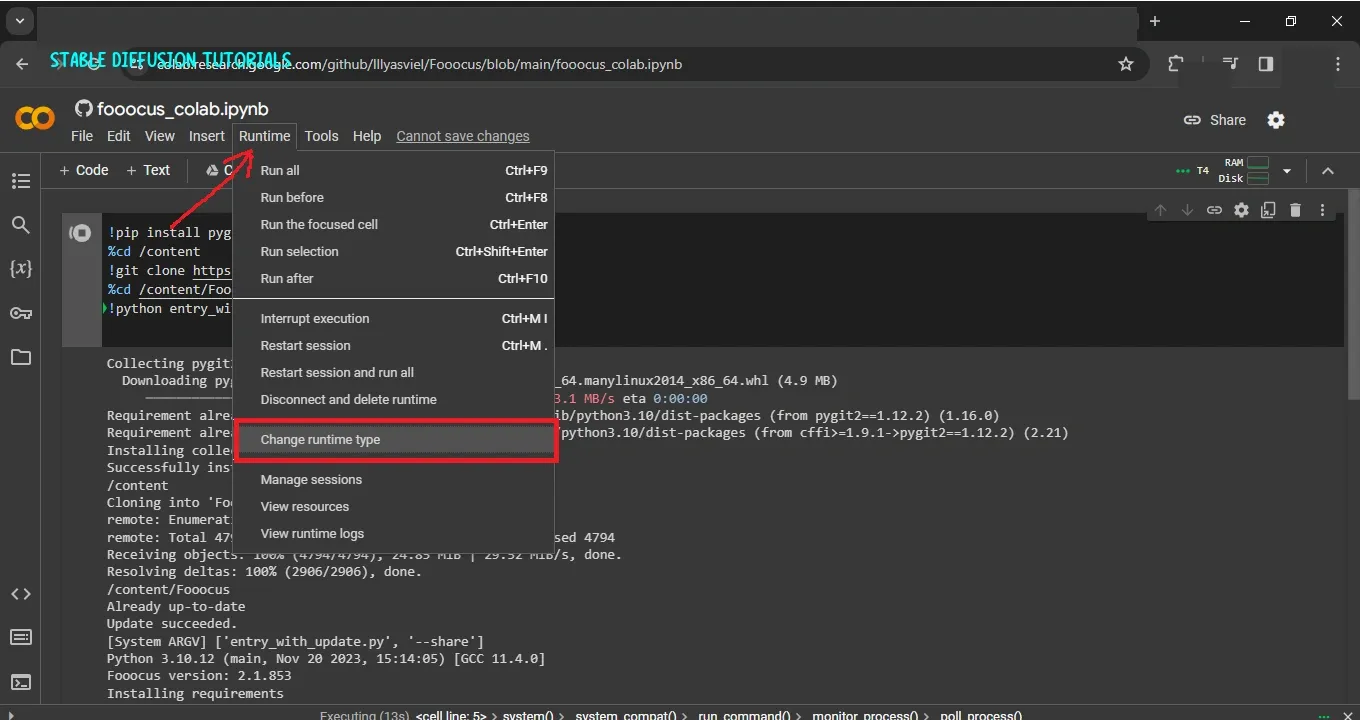Move cell down arrow

pyautogui.click(x=1187, y=210)
